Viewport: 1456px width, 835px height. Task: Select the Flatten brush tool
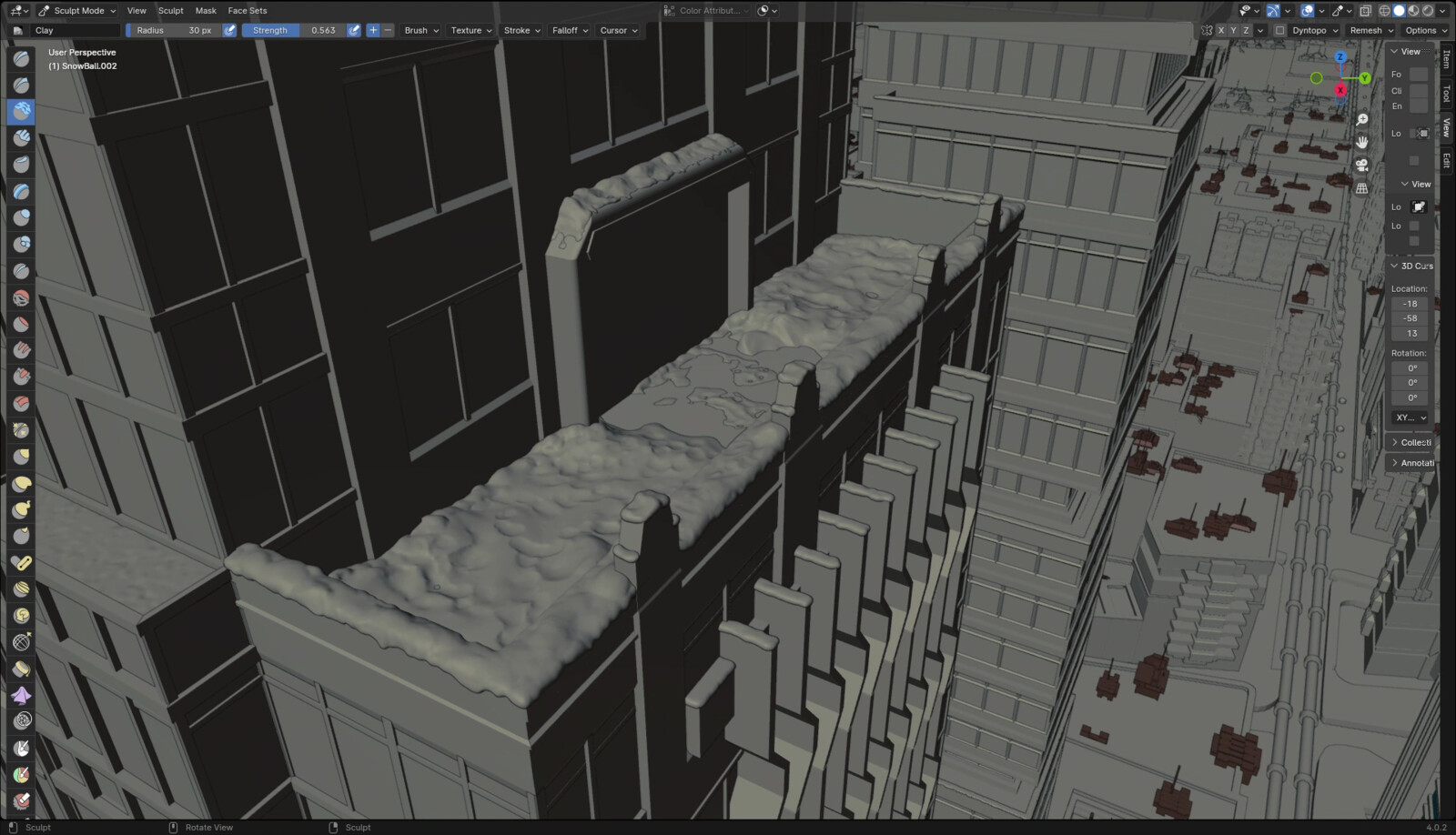pos(21,325)
